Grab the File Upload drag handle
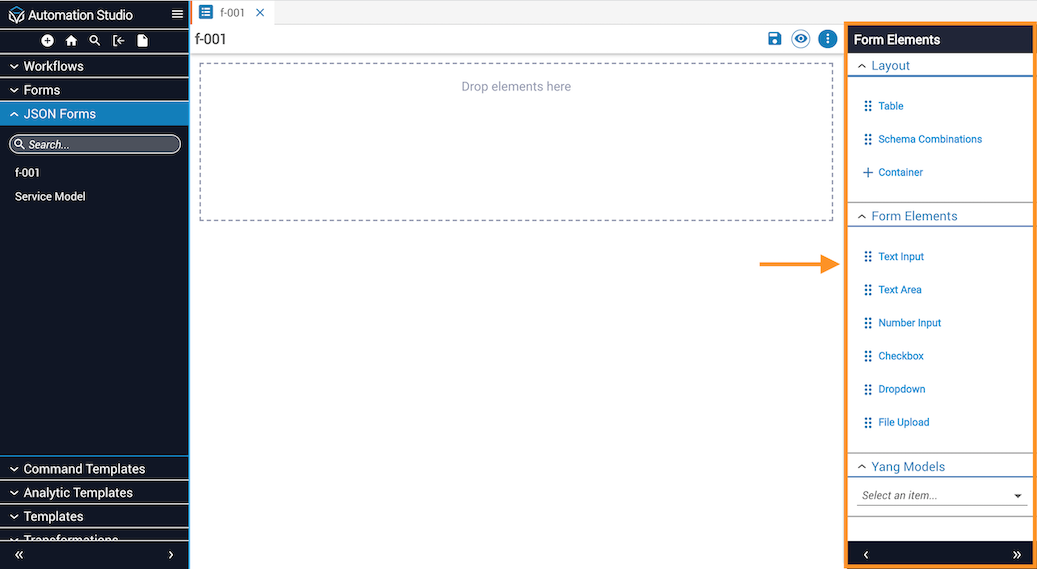This screenshot has width=1037, height=569. coord(868,422)
